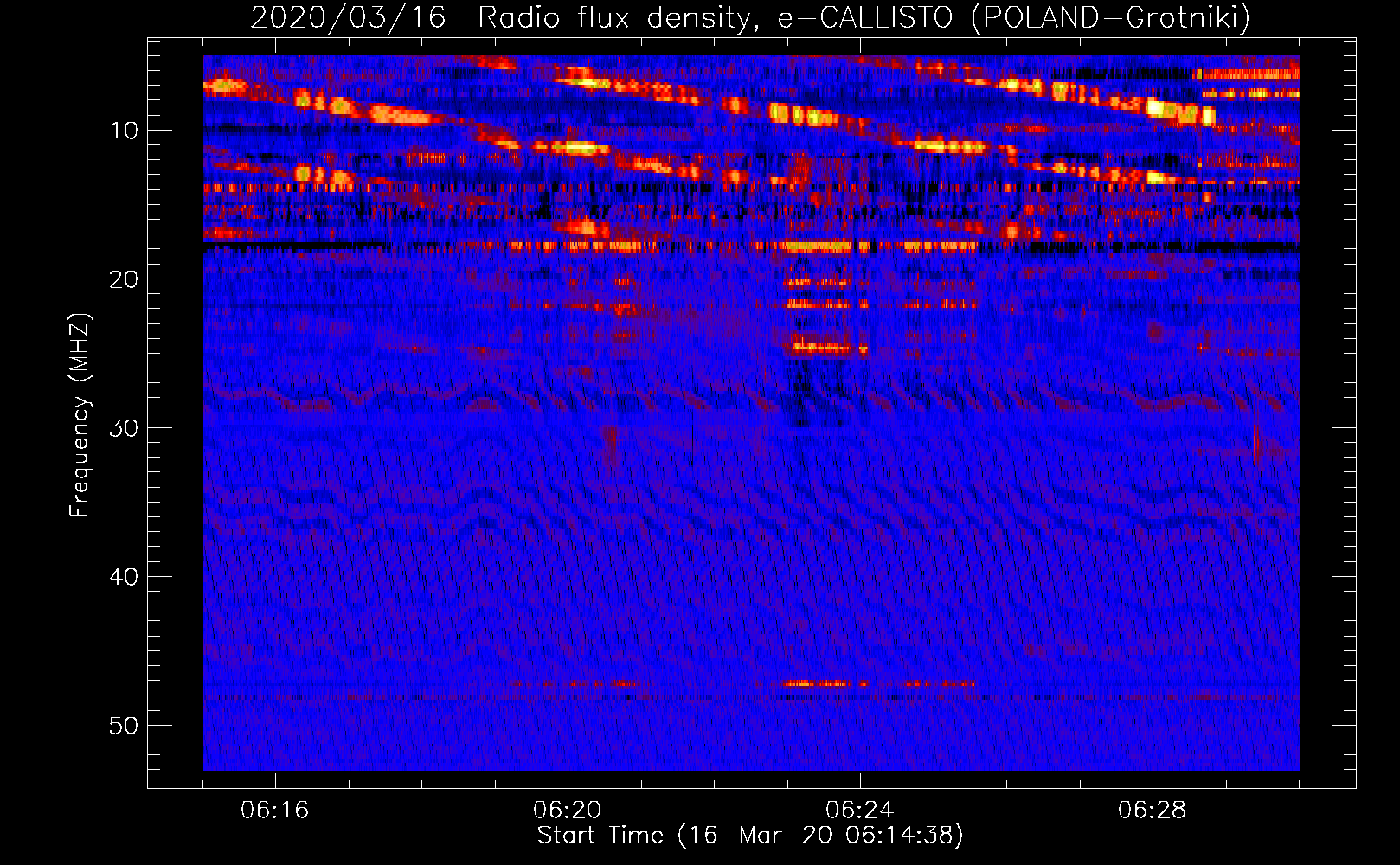Click the frequency tick label 20
1400x865 pixels.
pyautogui.click(x=124, y=279)
